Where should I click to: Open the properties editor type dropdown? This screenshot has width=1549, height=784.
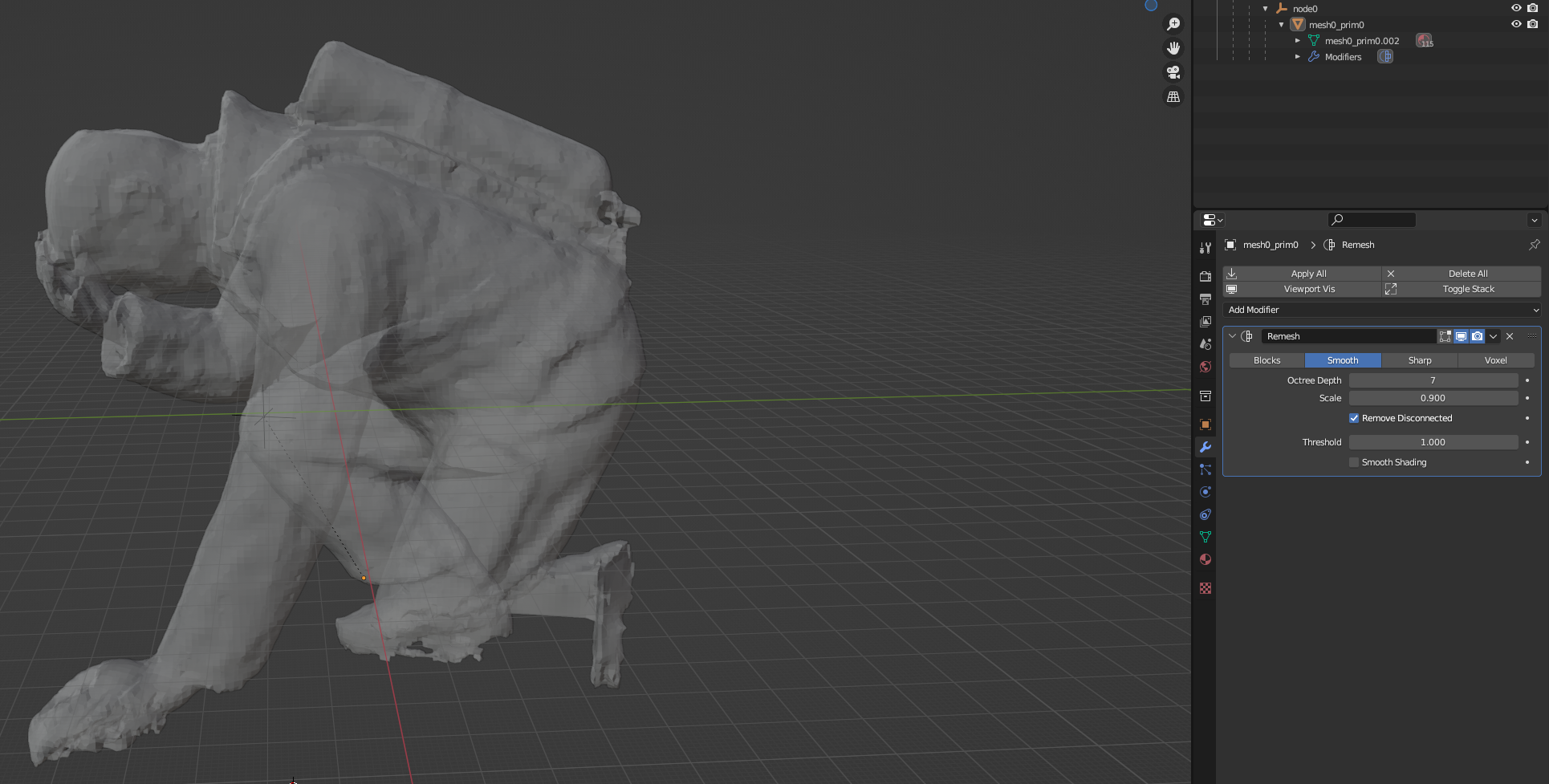pyautogui.click(x=1213, y=220)
